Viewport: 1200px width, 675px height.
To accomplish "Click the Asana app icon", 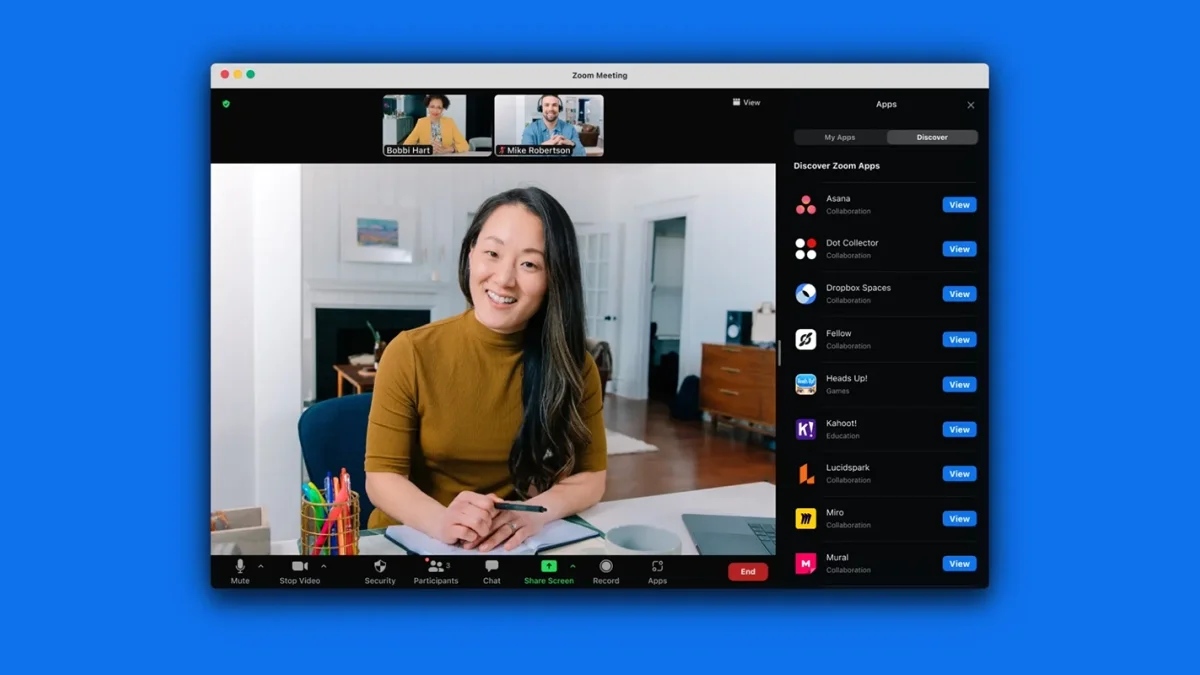I will click(806, 205).
